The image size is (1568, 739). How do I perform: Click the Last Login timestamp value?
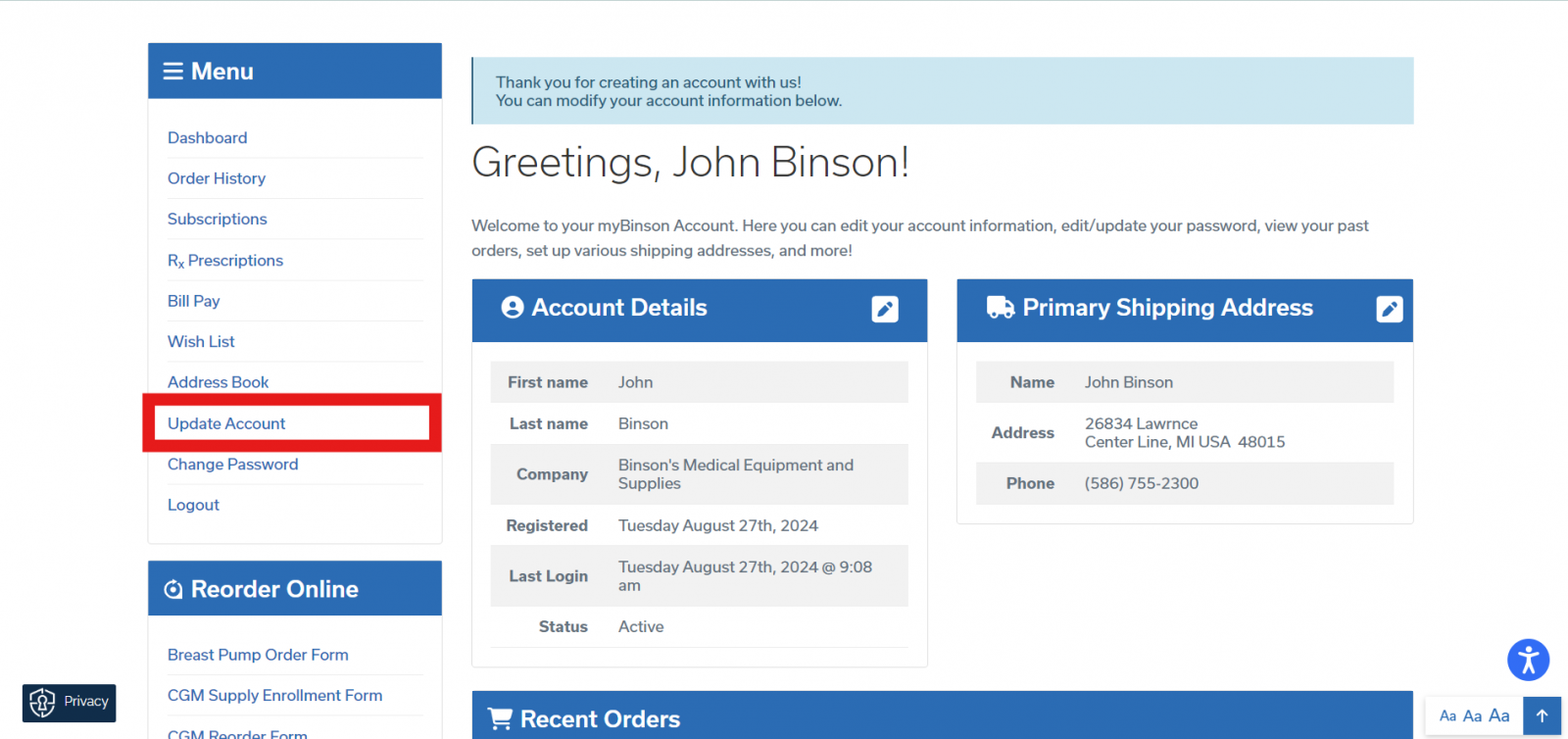coord(745,576)
